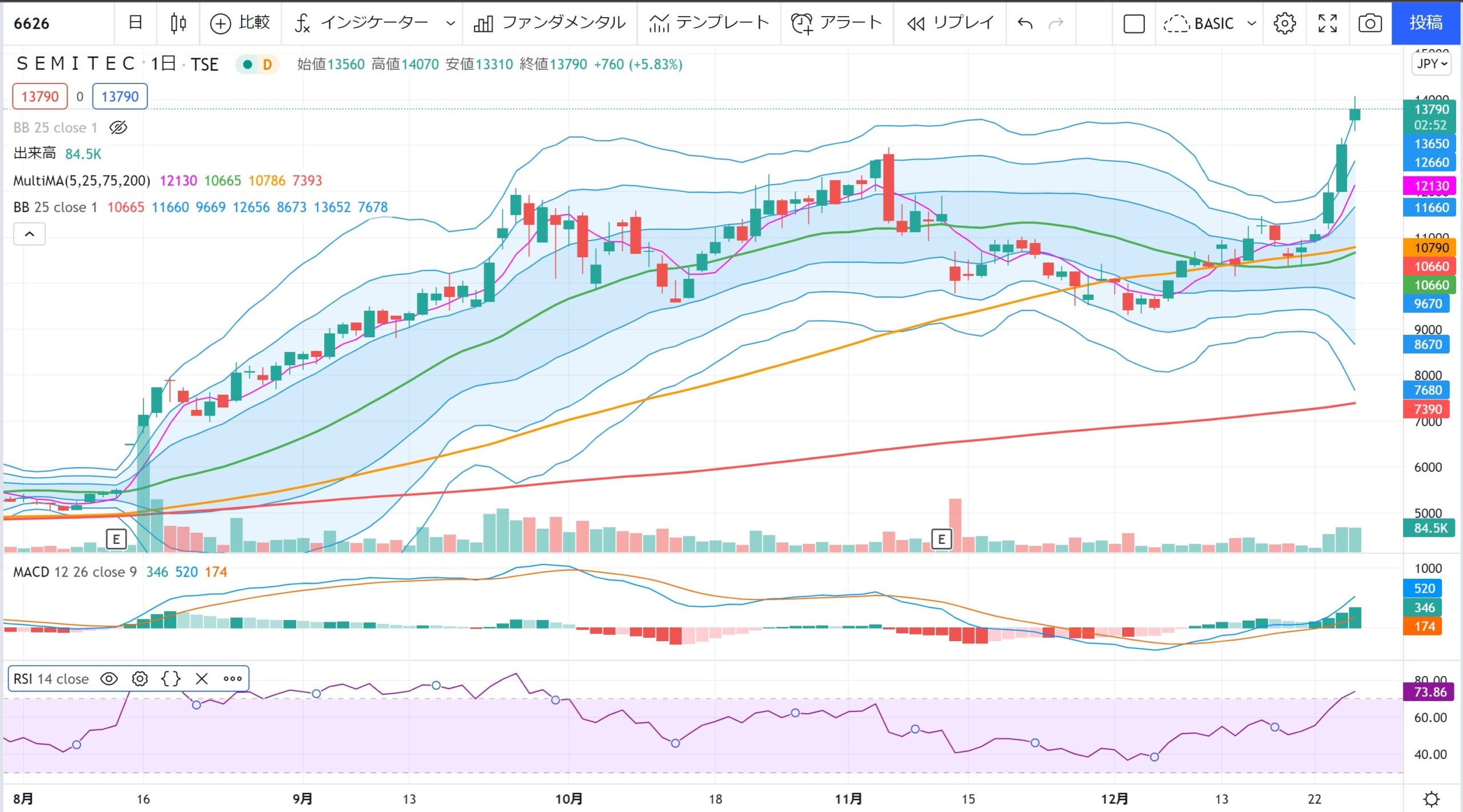Open the インジケーター indicators dialog

coord(361,23)
